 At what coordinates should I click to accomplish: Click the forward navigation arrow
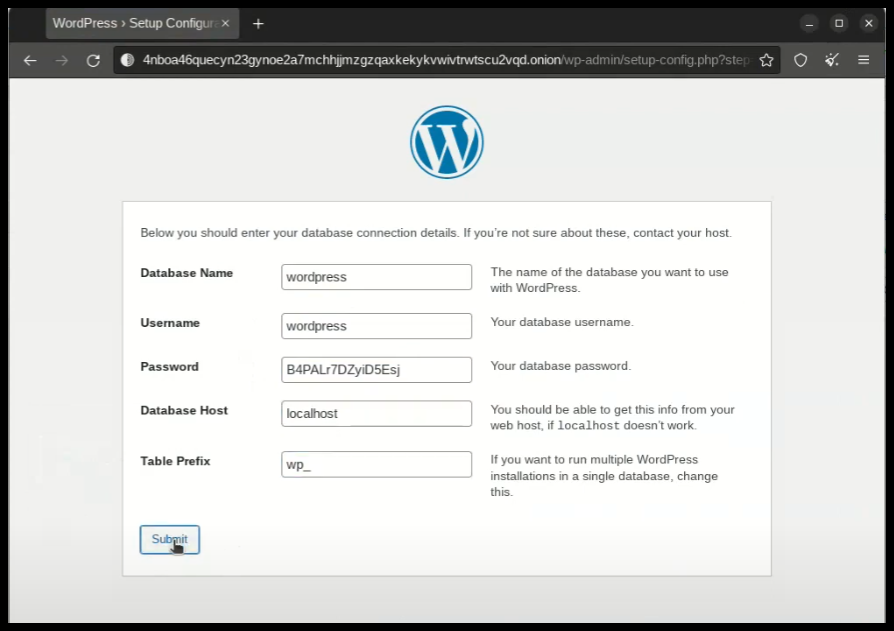click(62, 60)
